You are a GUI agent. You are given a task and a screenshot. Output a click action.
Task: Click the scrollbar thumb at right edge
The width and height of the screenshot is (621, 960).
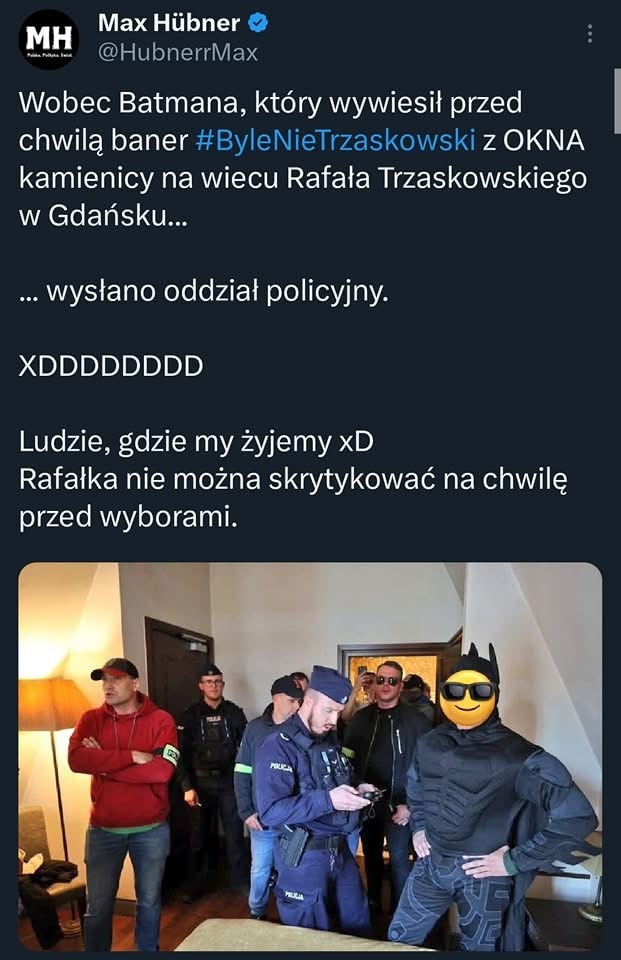tap(617, 101)
